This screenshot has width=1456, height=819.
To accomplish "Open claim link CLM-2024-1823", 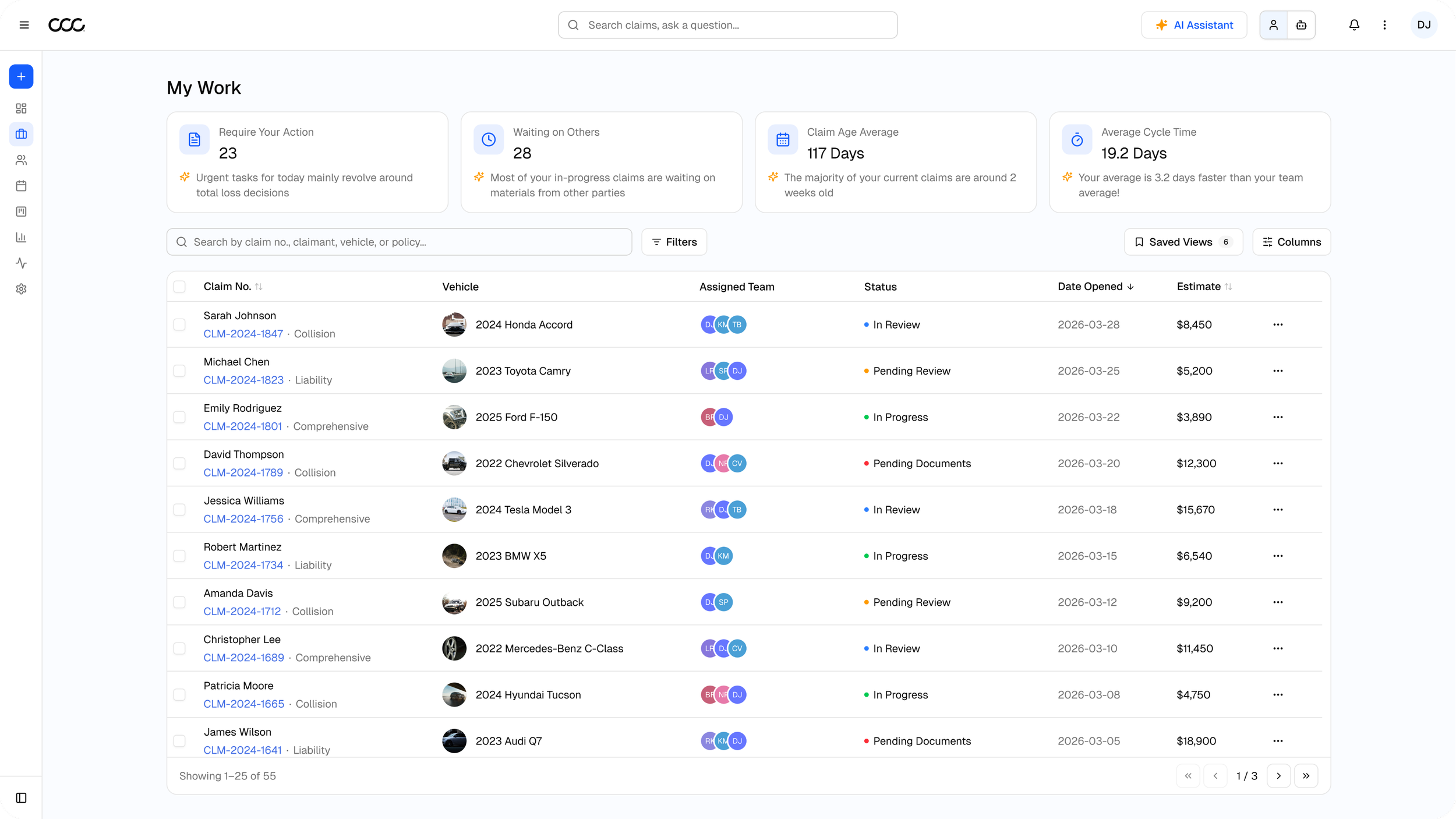I will (x=243, y=380).
